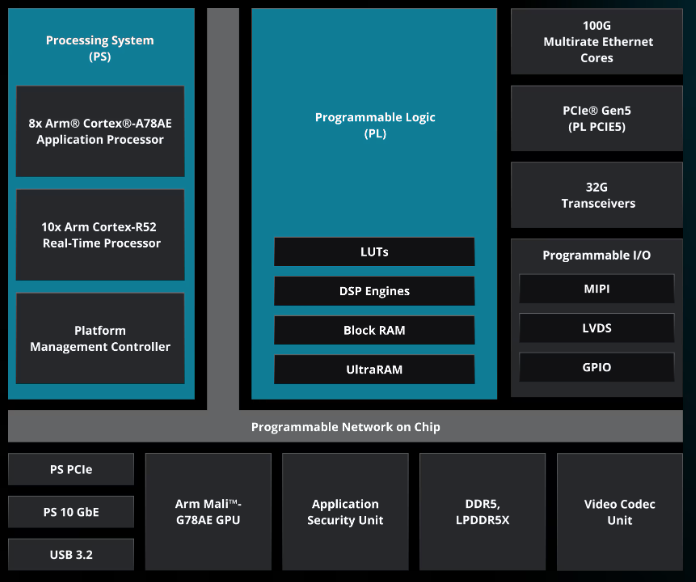Click the Video Codec Unit block
The image size is (696, 582).
point(619,511)
